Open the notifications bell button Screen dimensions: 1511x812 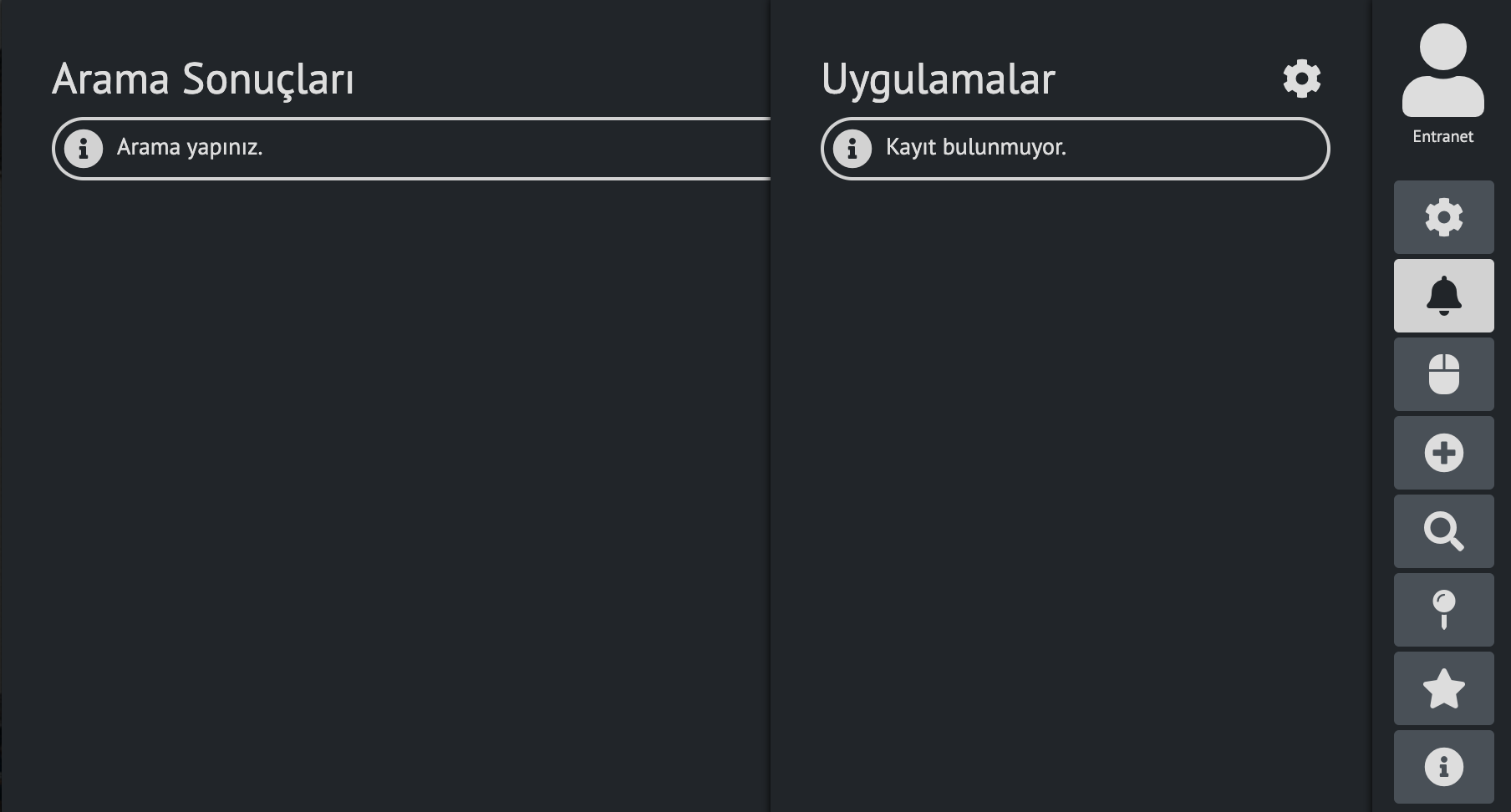pyautogui.click(x=1443, y=296)
